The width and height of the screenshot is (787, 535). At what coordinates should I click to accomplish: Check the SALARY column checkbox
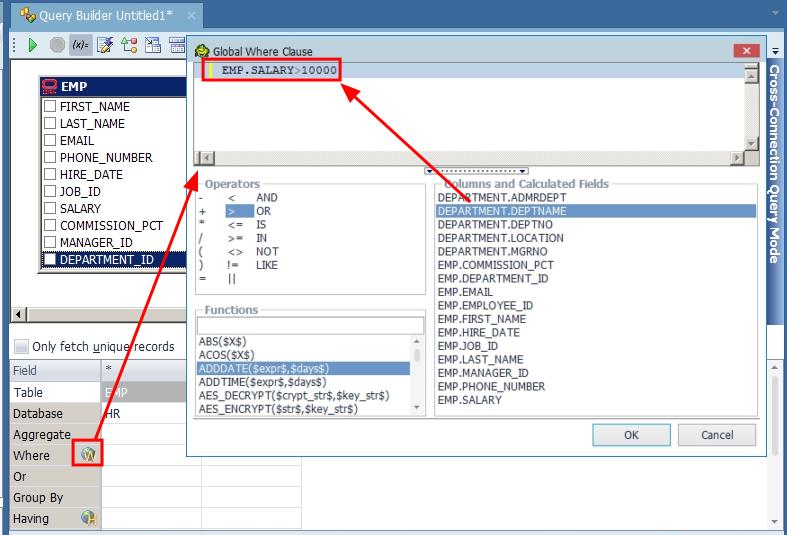[x=49, y=208]
